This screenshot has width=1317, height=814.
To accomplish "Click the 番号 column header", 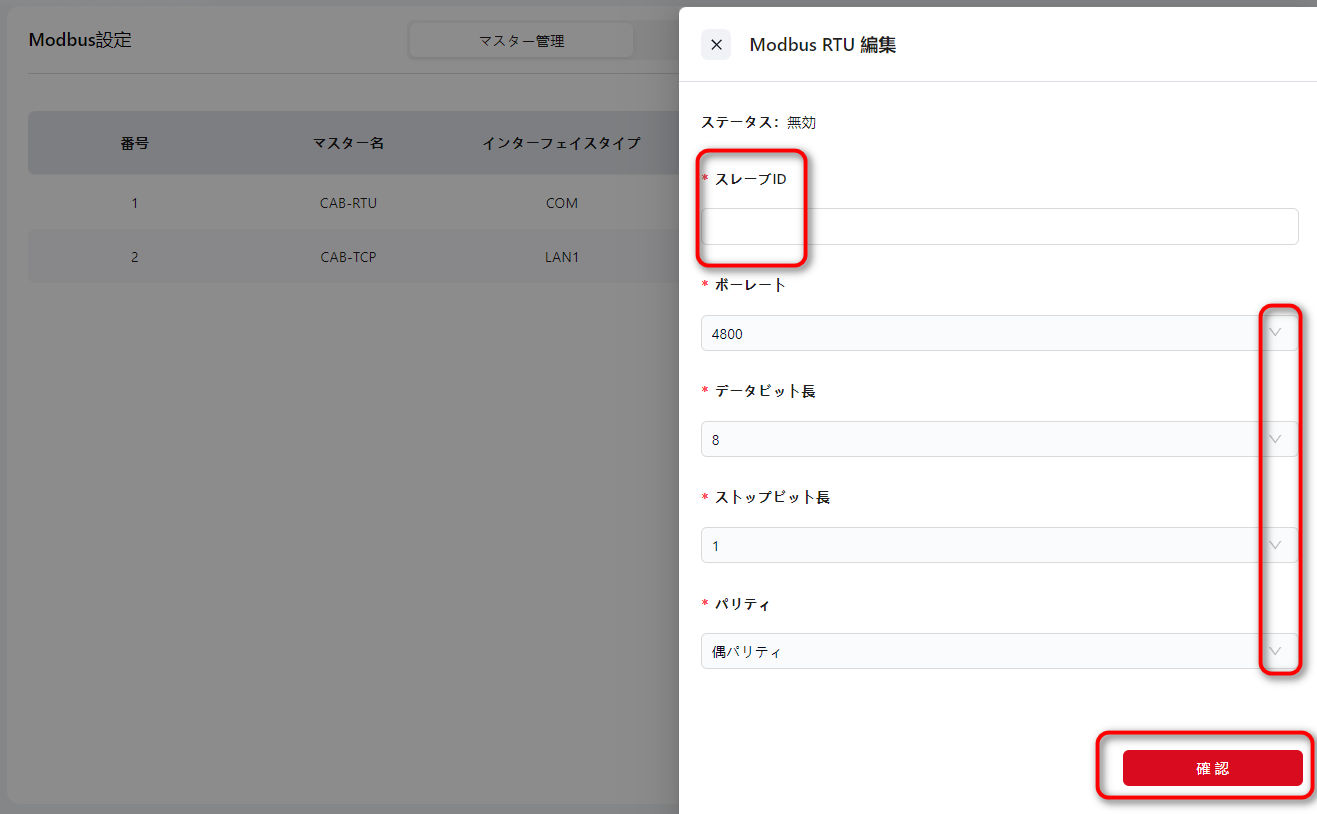I will (135, 143).
